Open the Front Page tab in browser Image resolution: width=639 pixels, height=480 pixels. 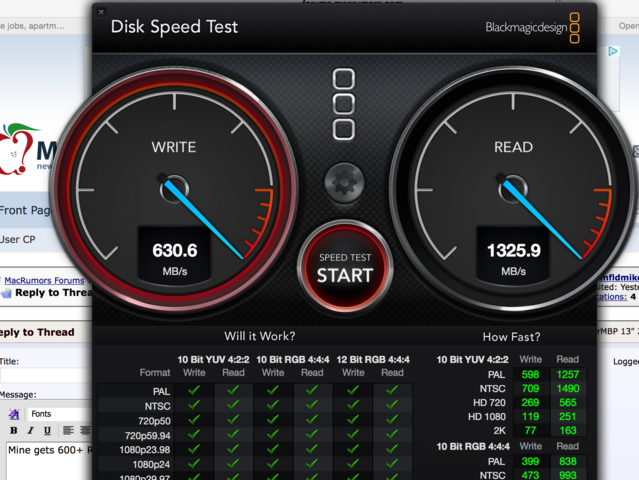(x=25, y=211)
